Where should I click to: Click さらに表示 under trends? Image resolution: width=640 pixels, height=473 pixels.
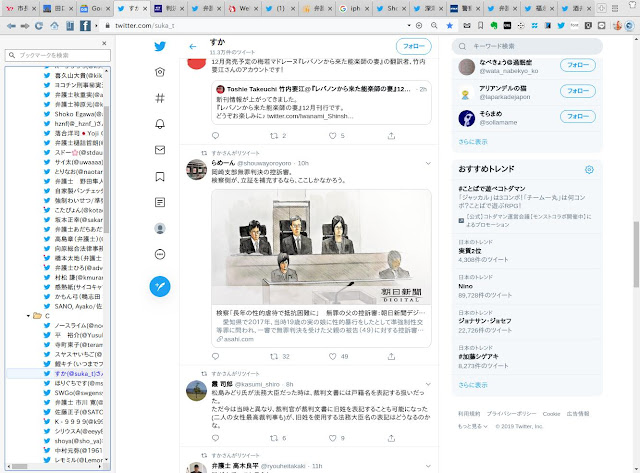[x=473, y=385]
